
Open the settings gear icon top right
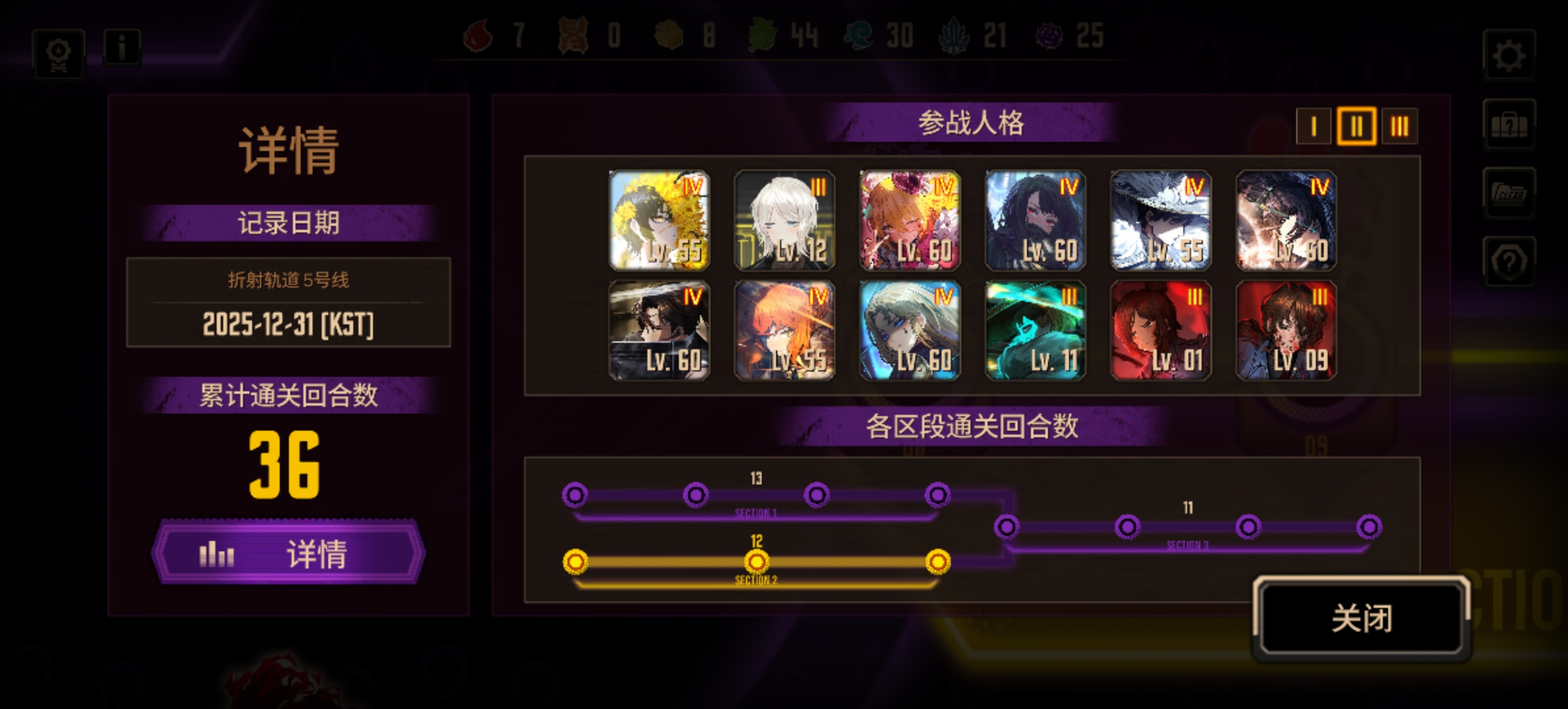click(1508, 55)
